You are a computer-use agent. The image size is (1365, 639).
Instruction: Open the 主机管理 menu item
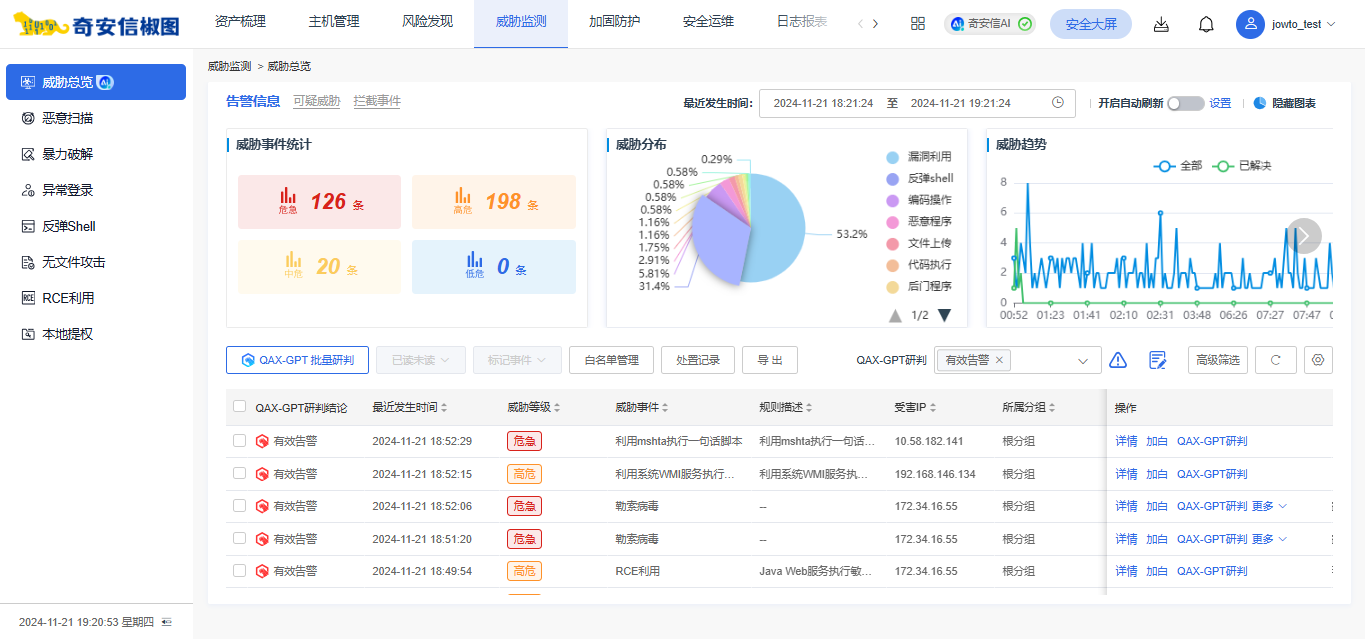[x=333, y=21]
